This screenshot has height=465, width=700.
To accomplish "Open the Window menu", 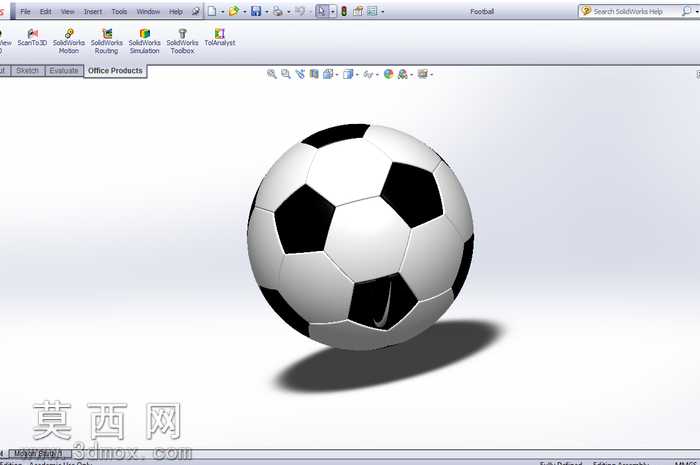I will tap(148, 12).
